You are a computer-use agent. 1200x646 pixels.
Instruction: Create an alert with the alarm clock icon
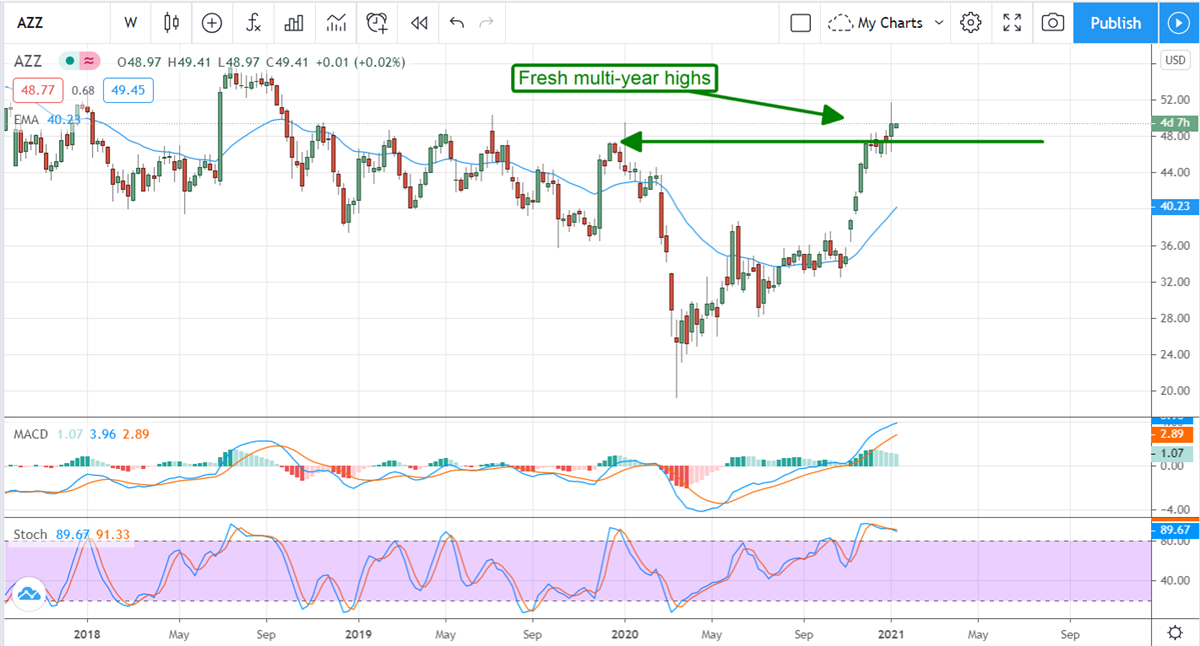[377, 22]
